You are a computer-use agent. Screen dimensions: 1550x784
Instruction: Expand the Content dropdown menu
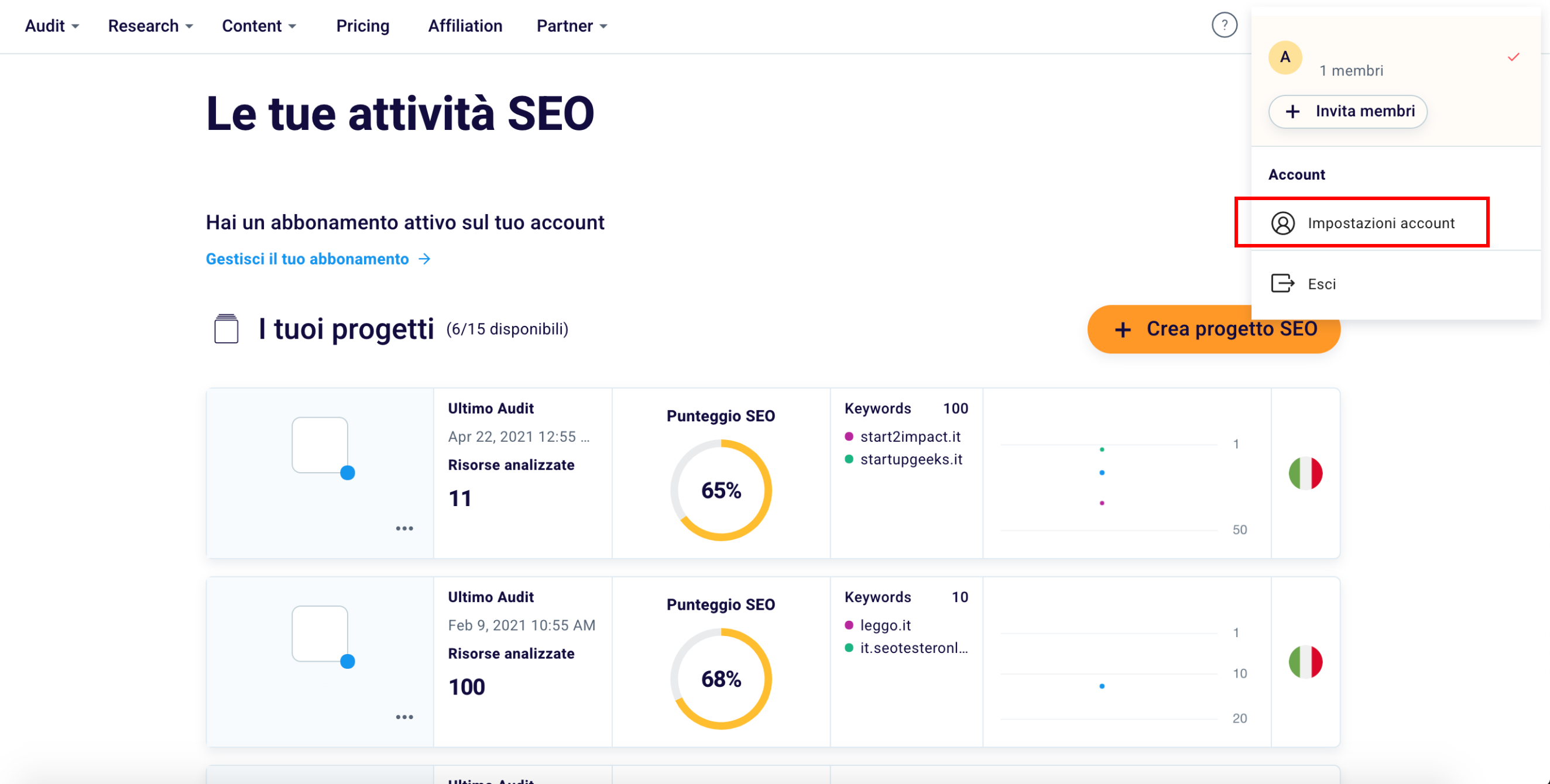[259, 26]
